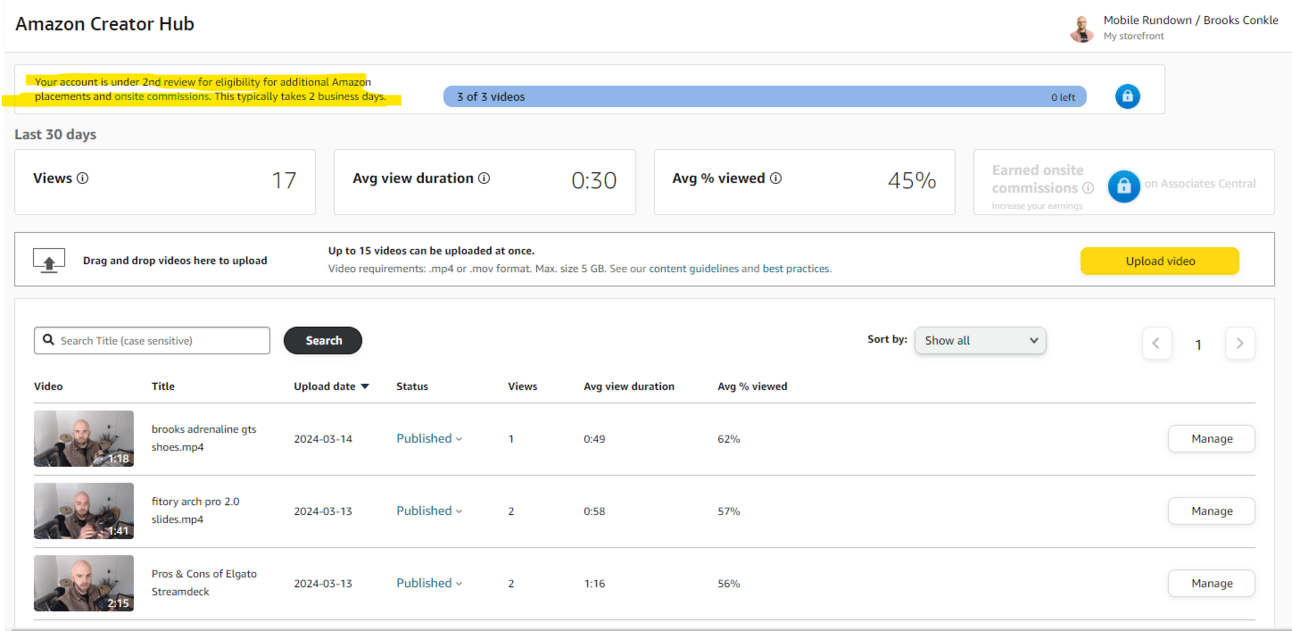Viewport: 1292px width, 631px height.
Task: Open brooks adrenaline gts shoes video thumbnail
Action: (x=84, y=439)
